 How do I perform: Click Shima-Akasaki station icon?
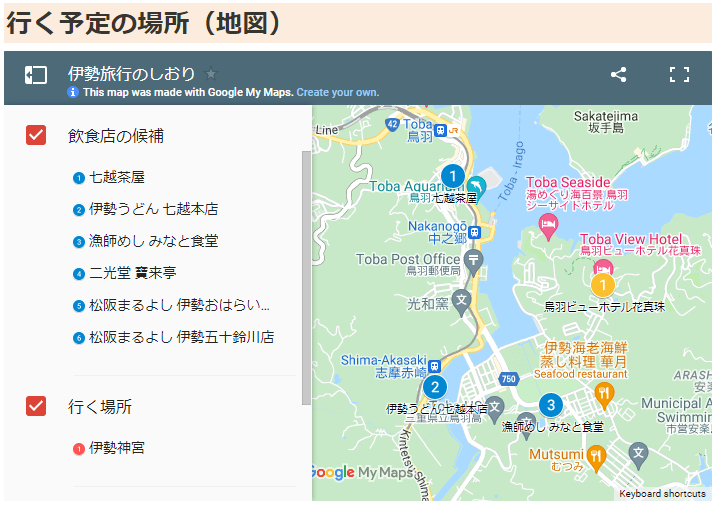click(434, 366)
